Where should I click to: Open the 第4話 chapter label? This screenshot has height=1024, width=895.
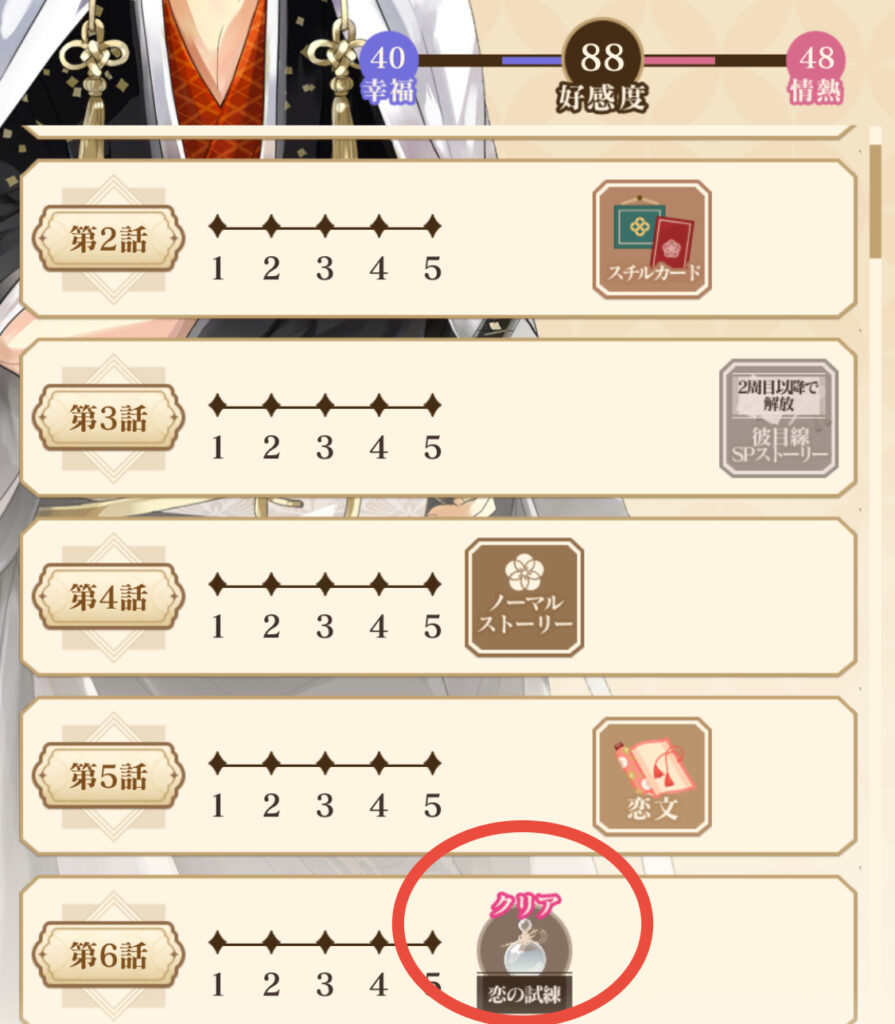pyautogui.click(x=108, y=597)
